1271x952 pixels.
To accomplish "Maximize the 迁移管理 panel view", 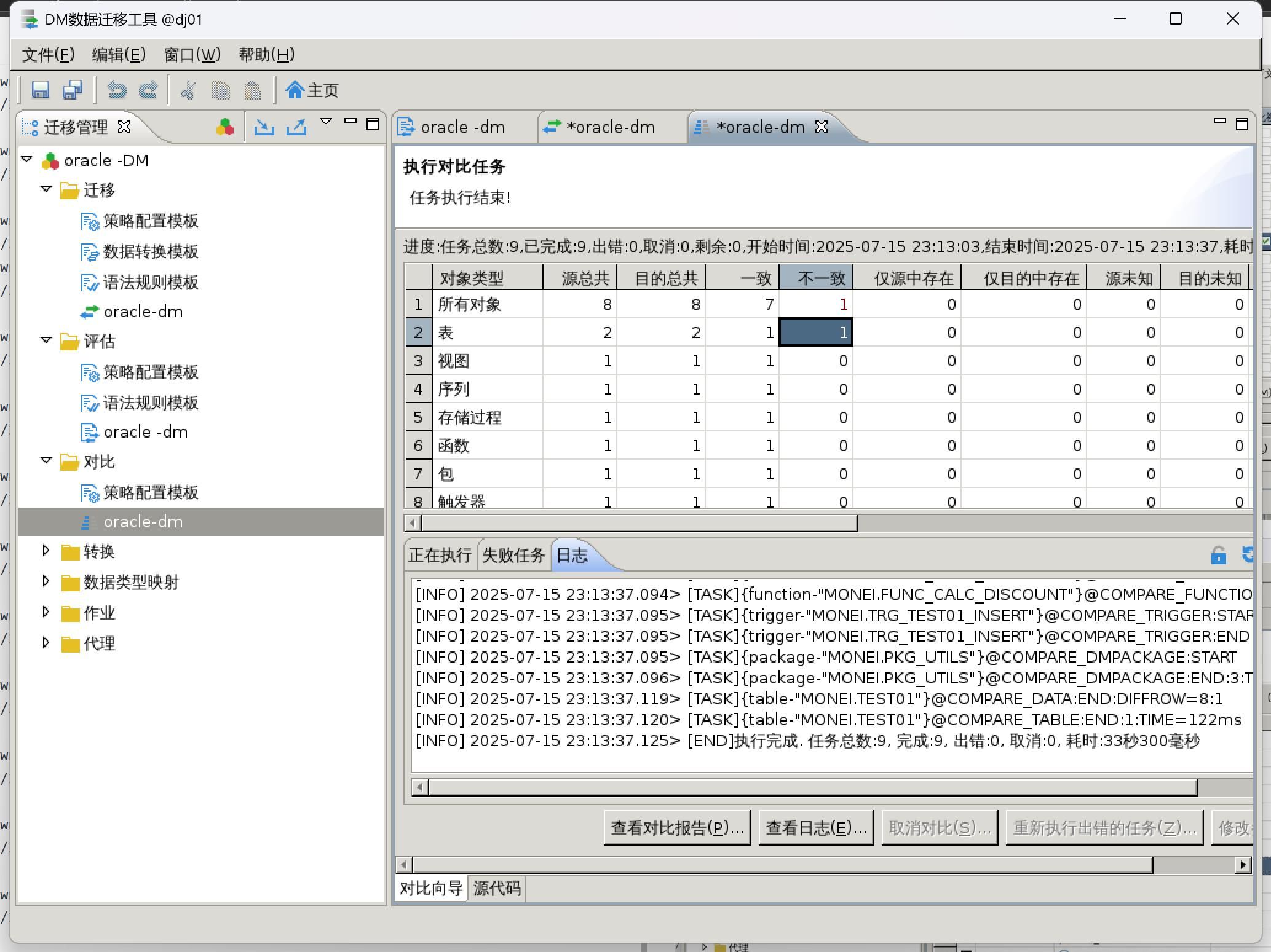I will point(372,124).
